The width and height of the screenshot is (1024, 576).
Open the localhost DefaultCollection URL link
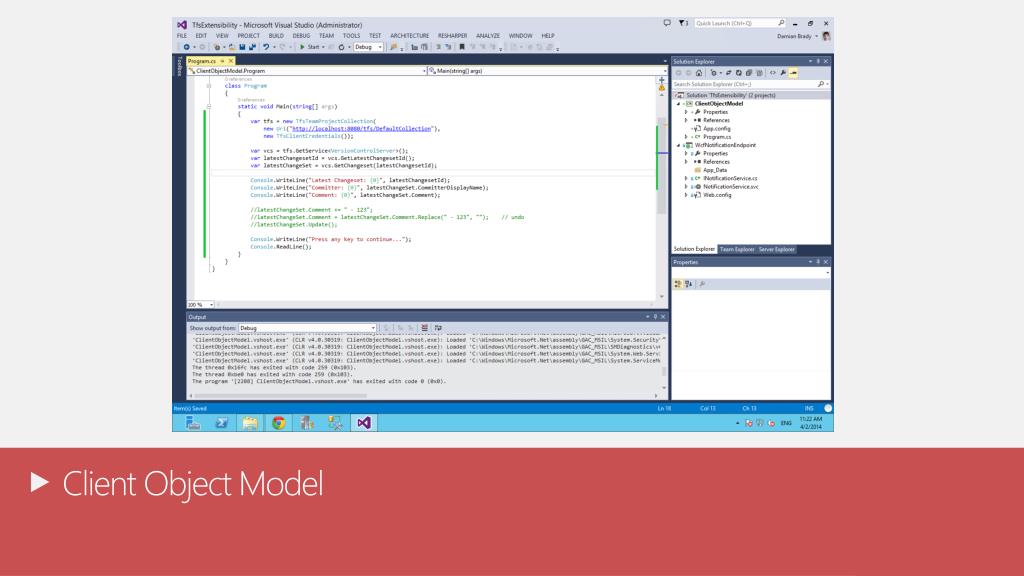coord(362,129)
